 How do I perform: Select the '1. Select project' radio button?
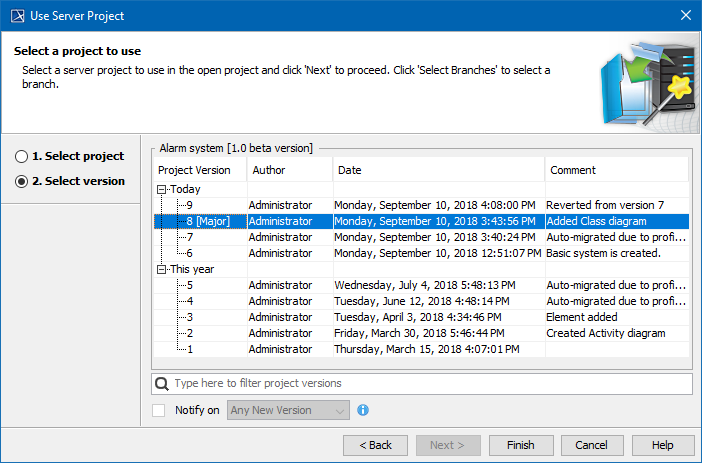(x=21, y=157)
